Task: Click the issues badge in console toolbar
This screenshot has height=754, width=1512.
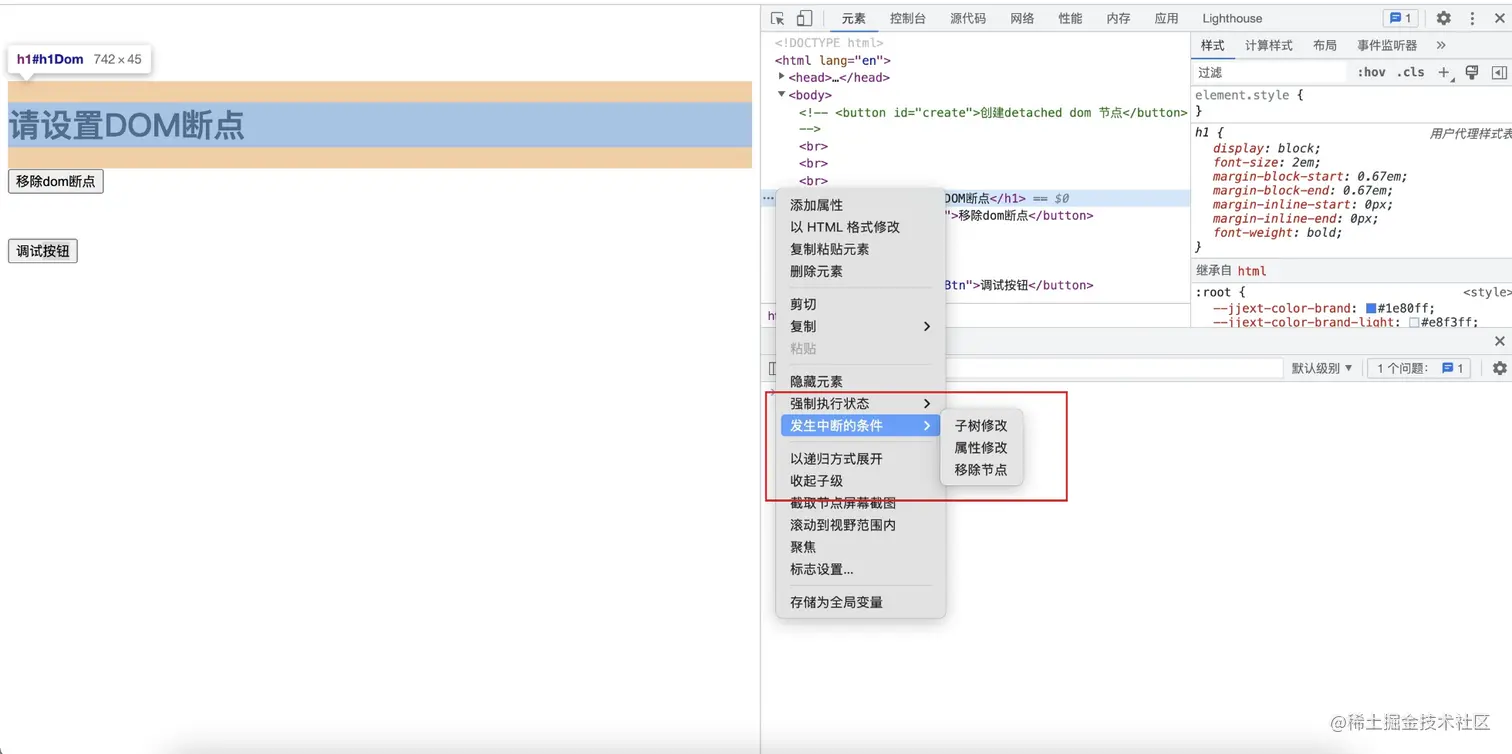Action: [1452, 368]
